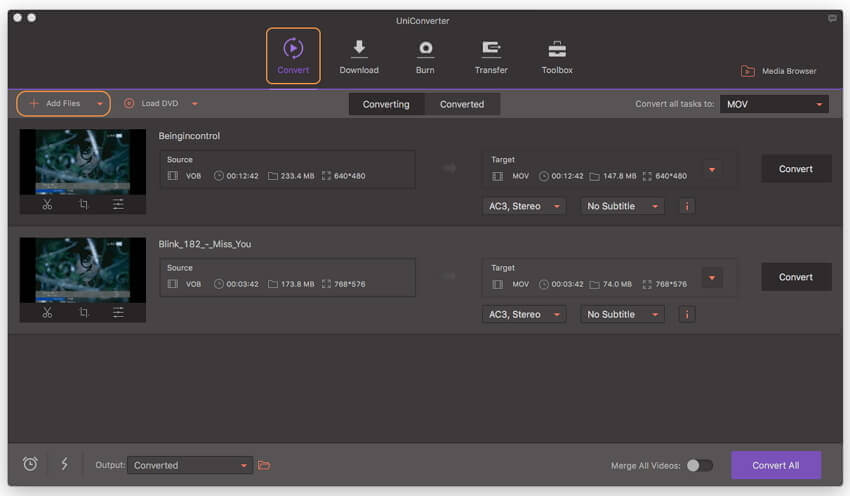Switch to the Converting tab
850x496 pixels.
[386, 104]
